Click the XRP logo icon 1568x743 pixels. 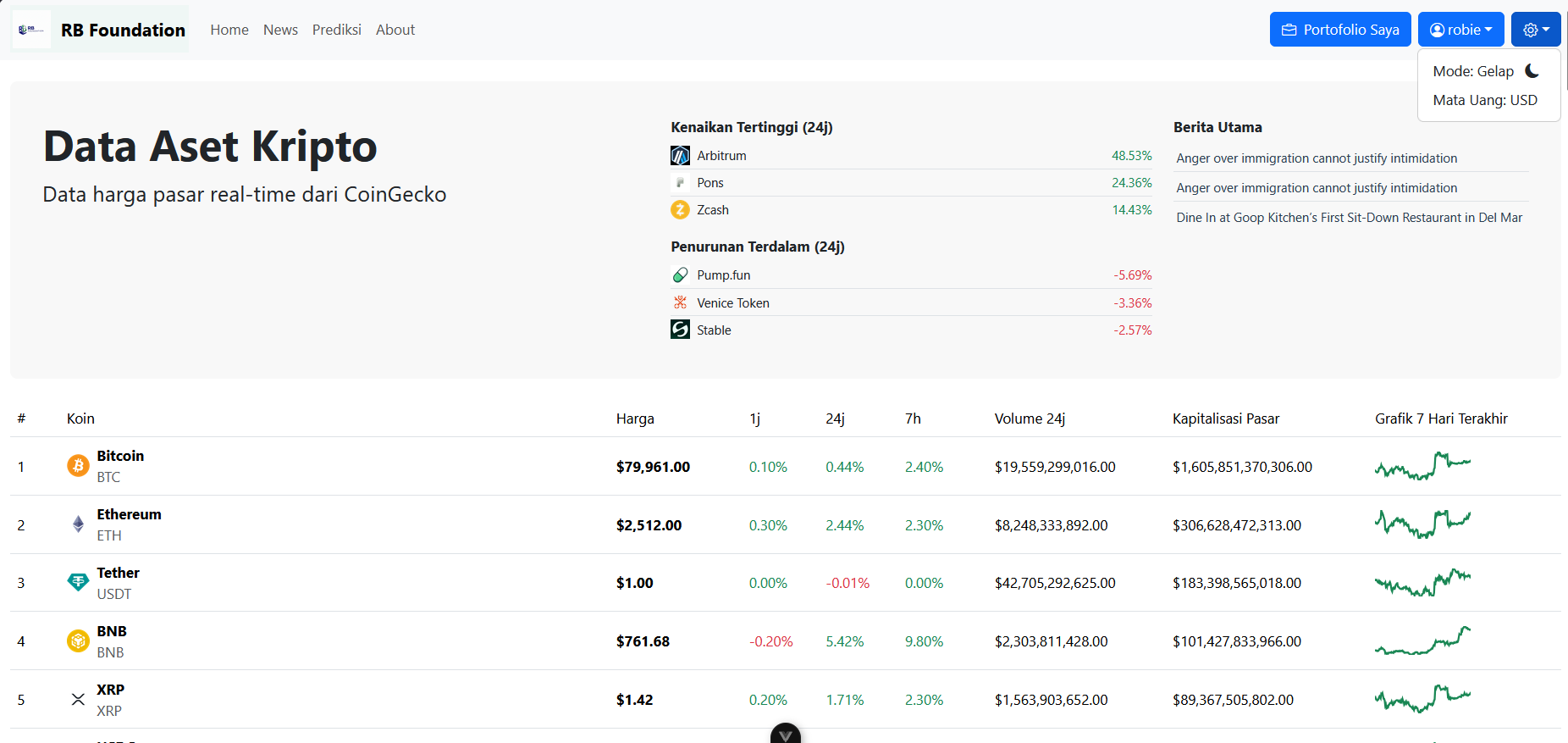[78, 699]
